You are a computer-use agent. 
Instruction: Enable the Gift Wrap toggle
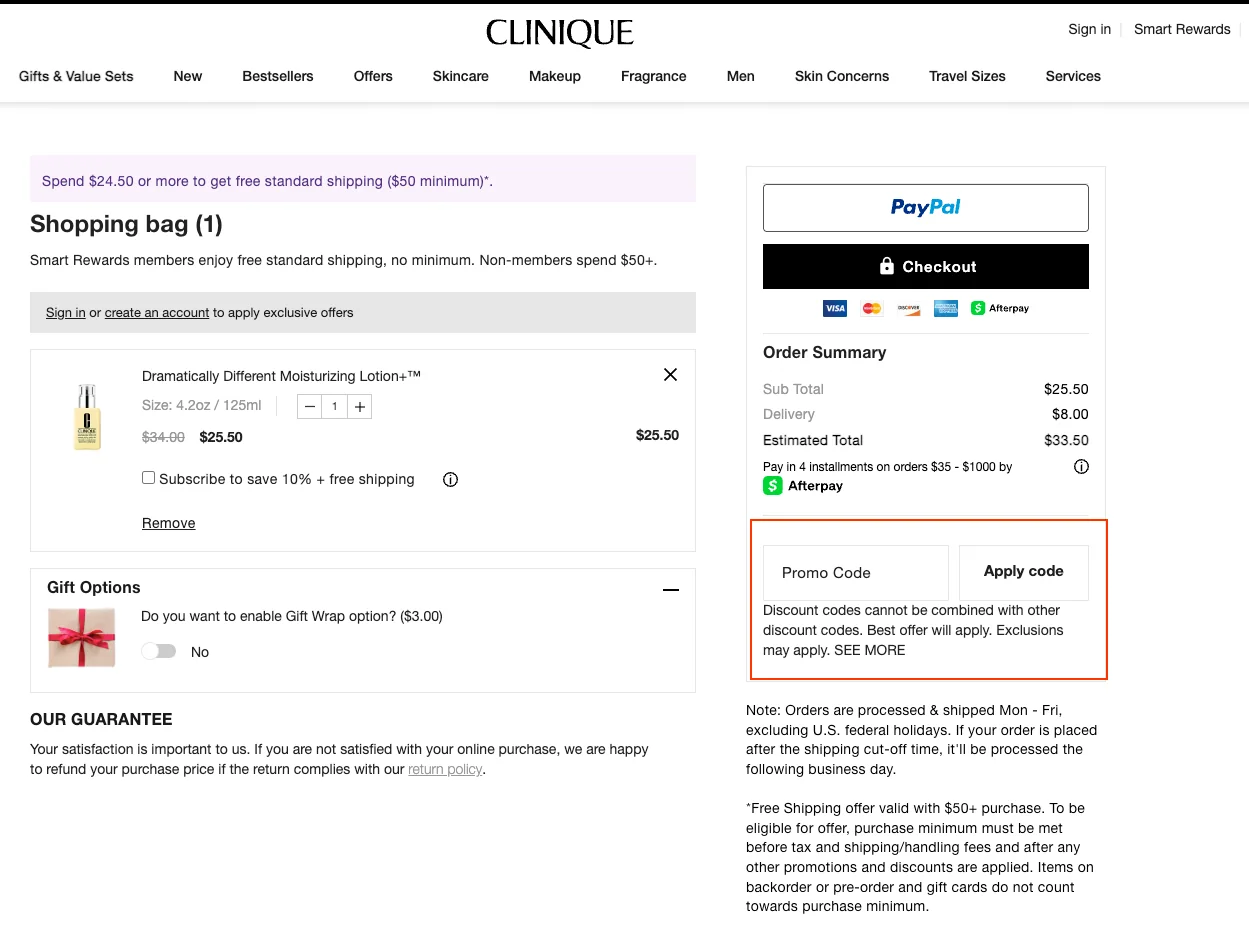point(158,651)
